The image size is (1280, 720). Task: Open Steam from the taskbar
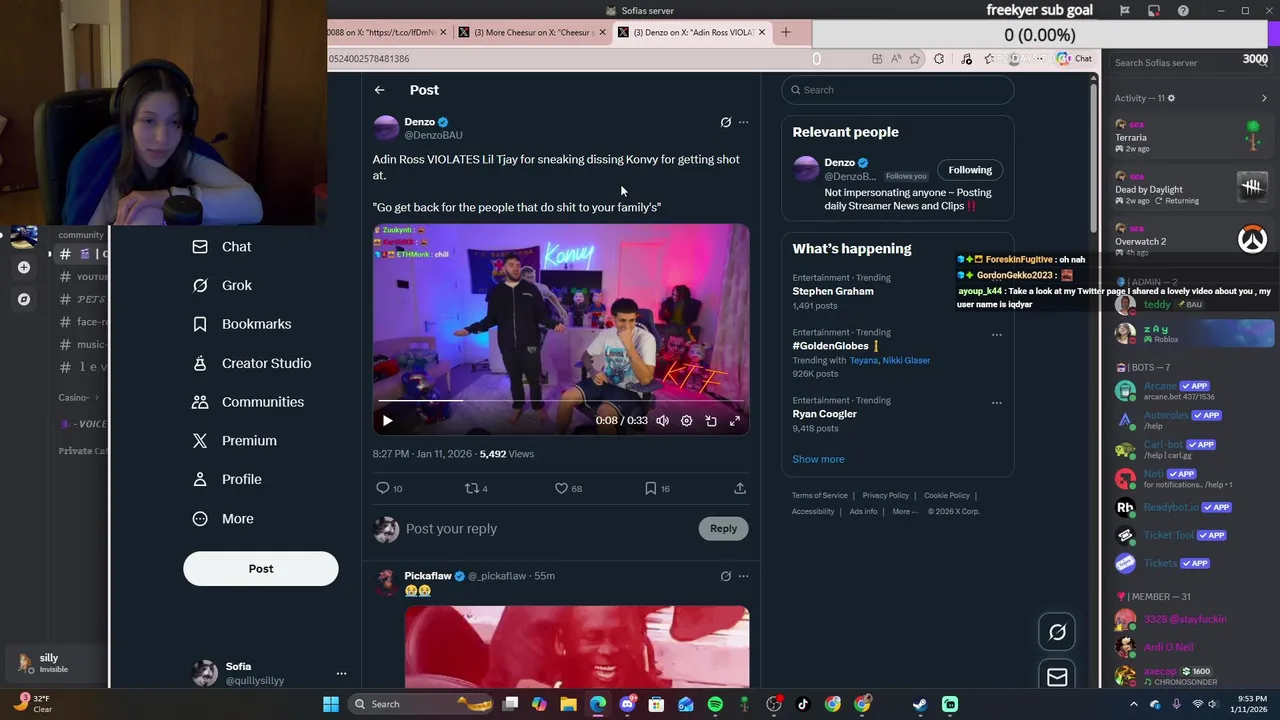pyautogui.click(x=920, y=704)
